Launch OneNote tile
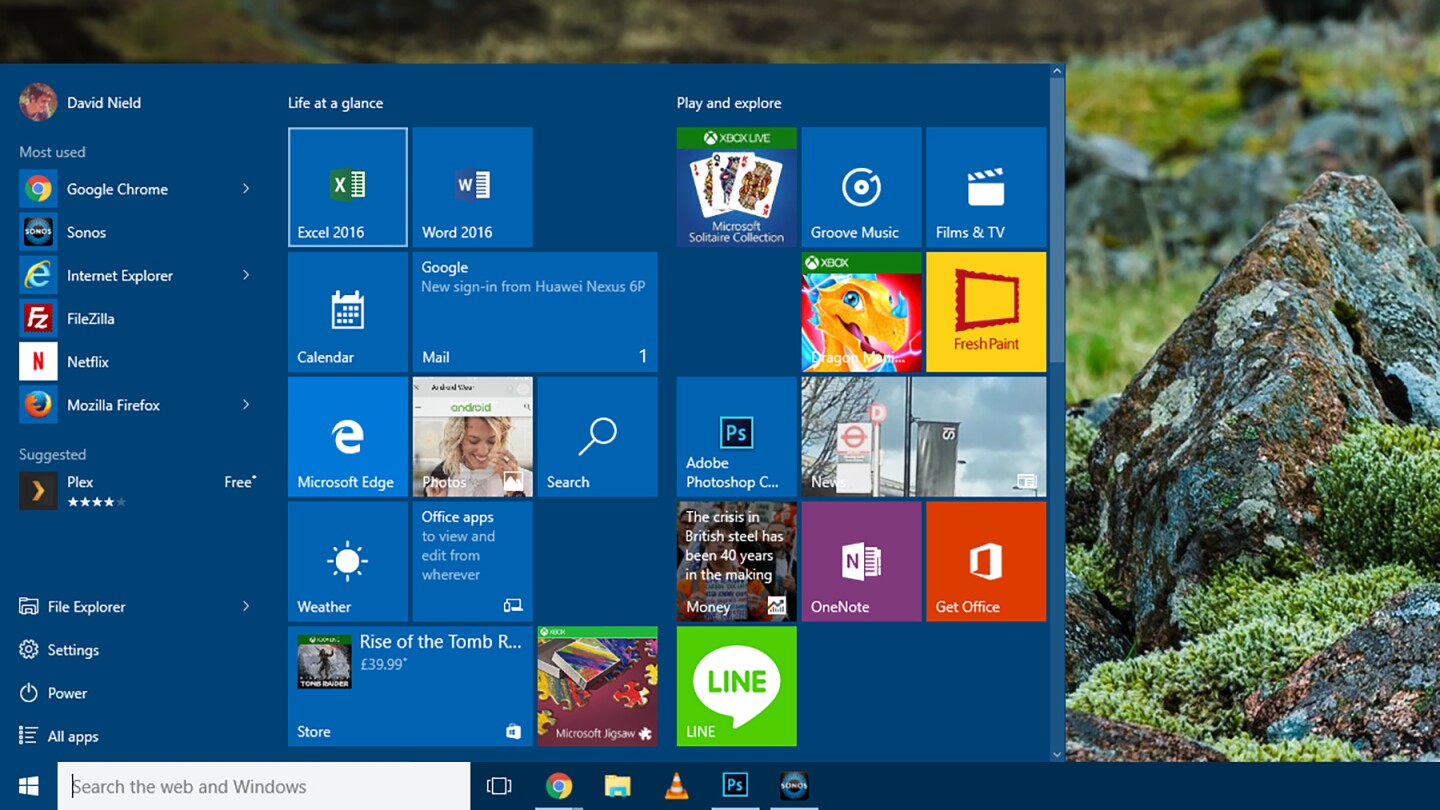This screenshot has height=810, width=1440. point(862,562)
